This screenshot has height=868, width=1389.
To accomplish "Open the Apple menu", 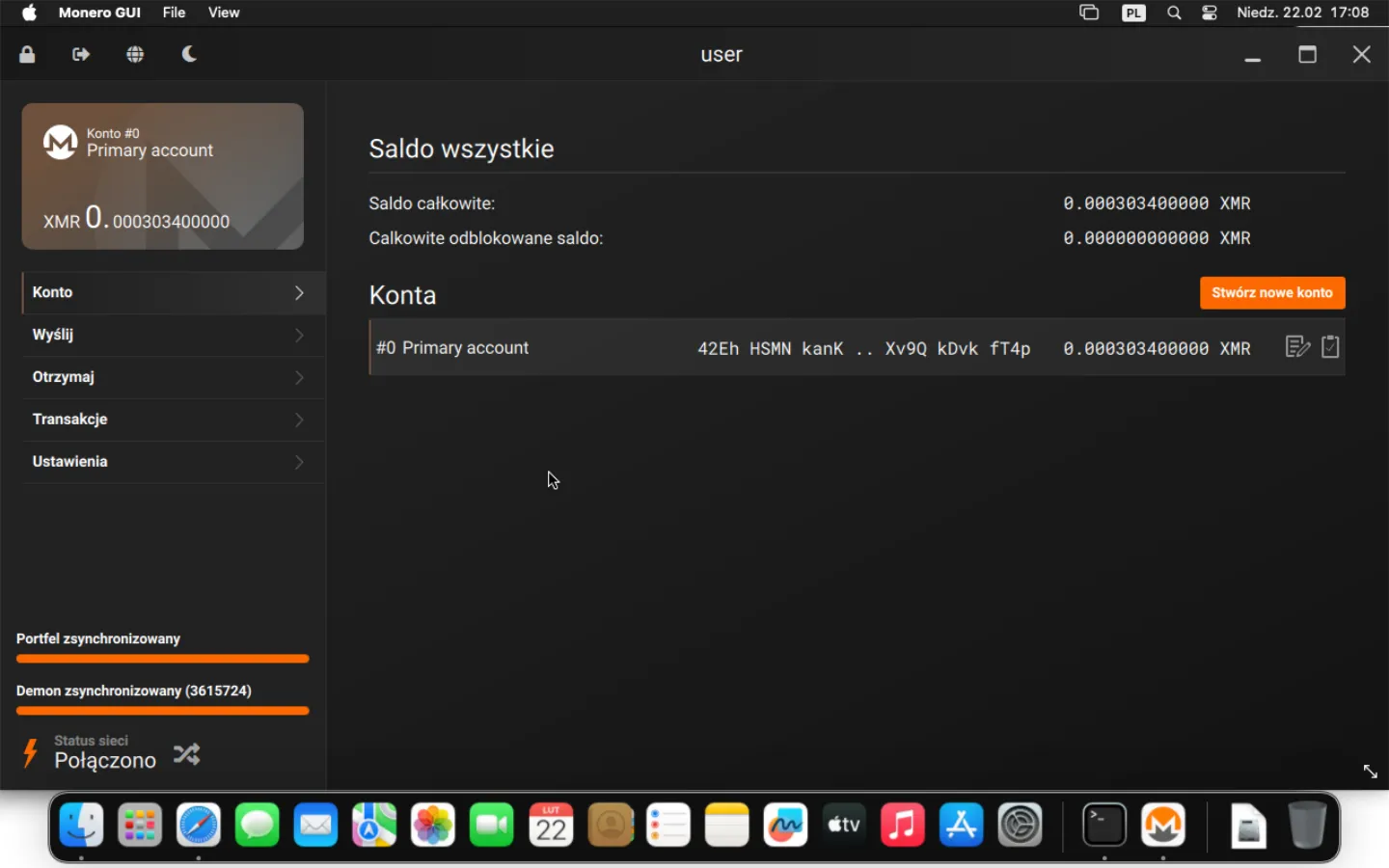I will pos(29,13).
